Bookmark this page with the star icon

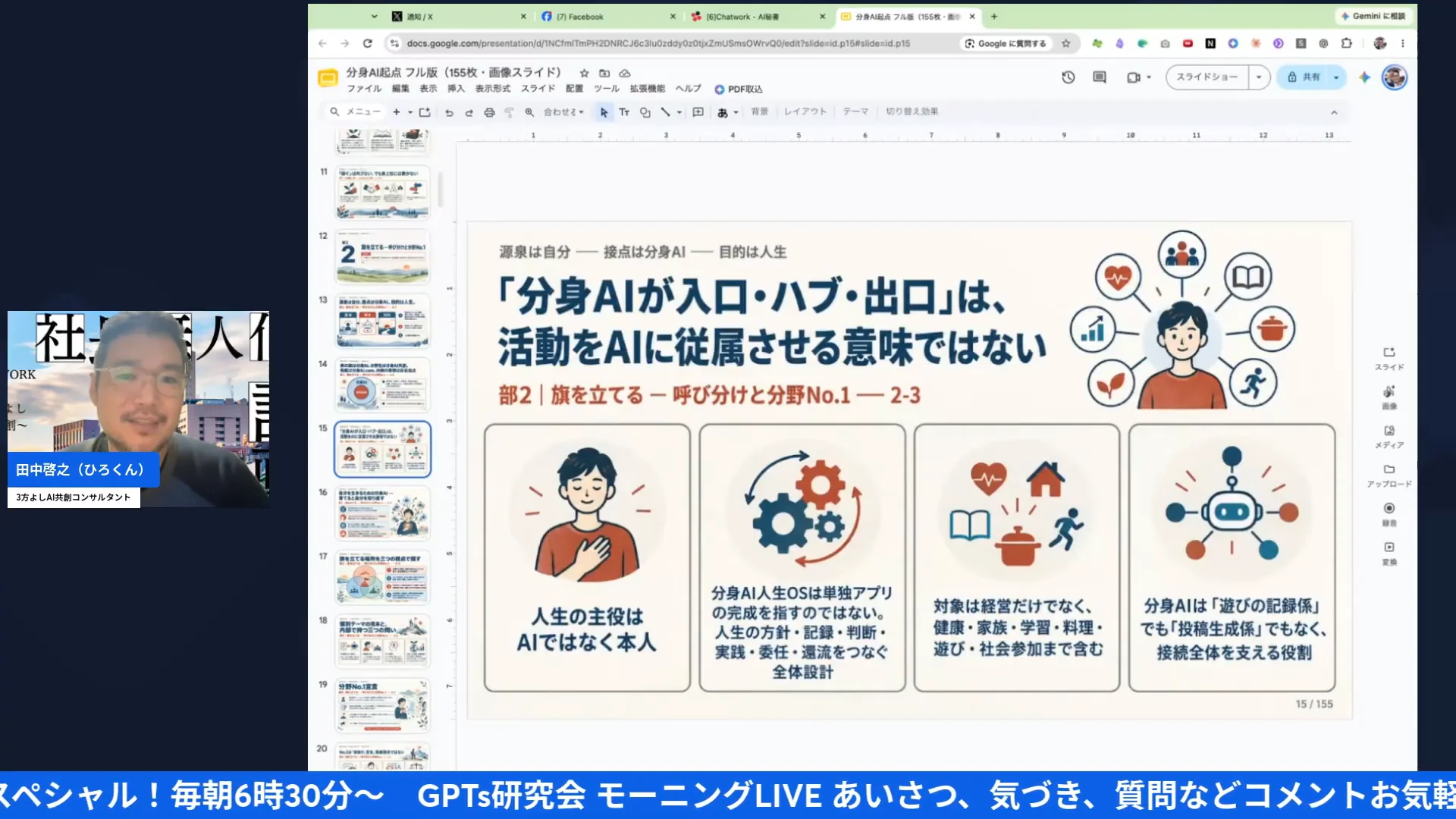(x=1065, y=43)
